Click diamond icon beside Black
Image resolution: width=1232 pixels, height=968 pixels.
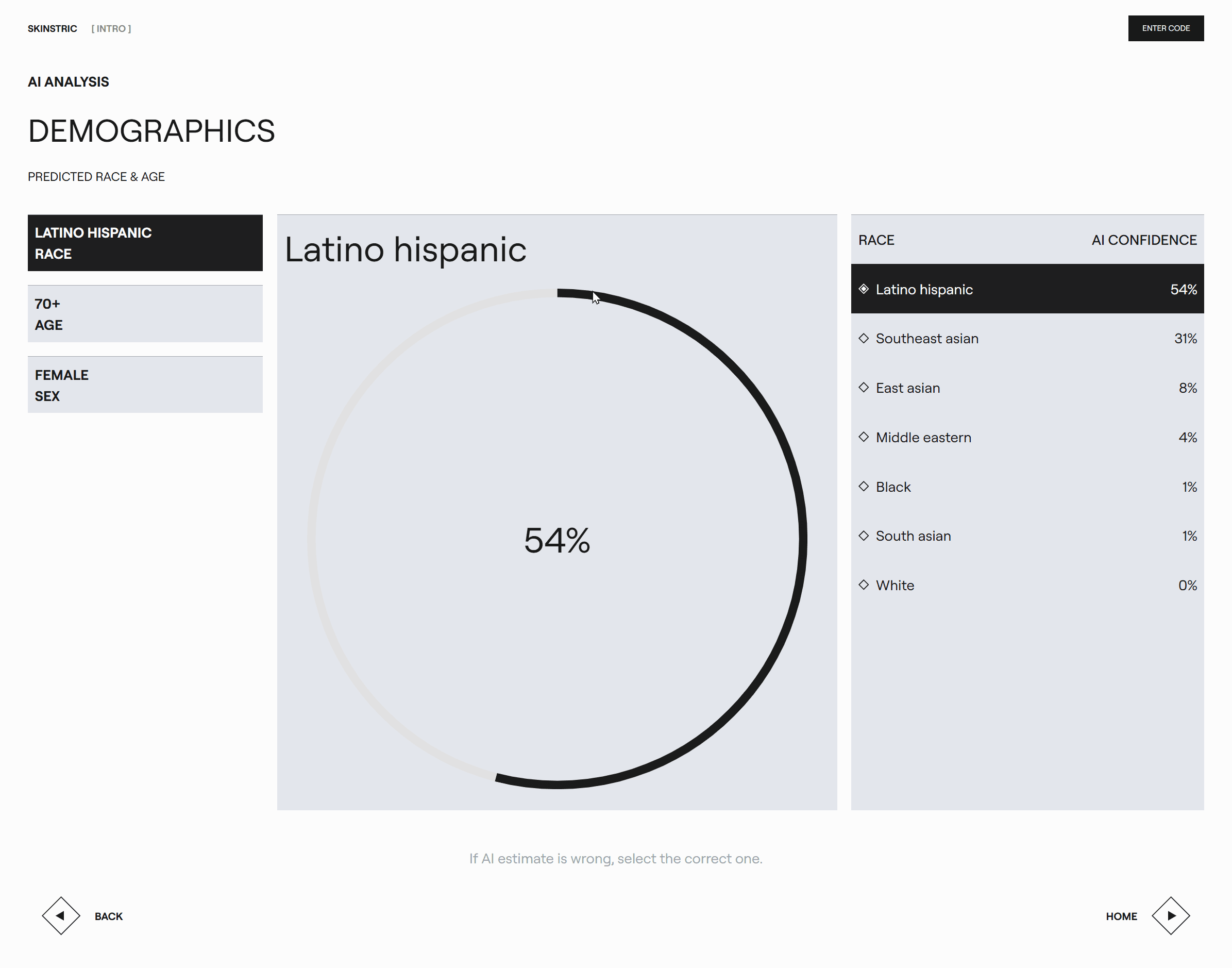pos(864,486)
